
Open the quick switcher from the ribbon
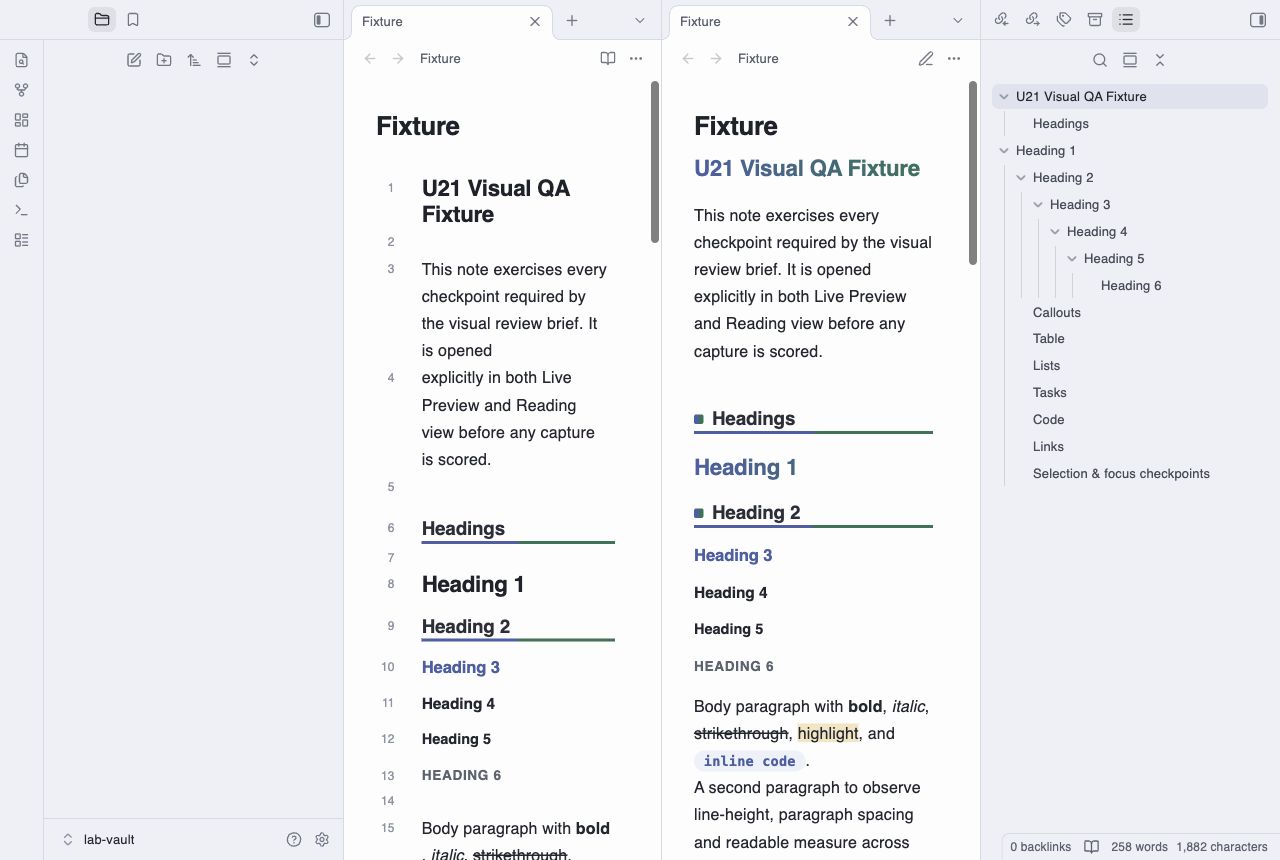coord(22,60)
